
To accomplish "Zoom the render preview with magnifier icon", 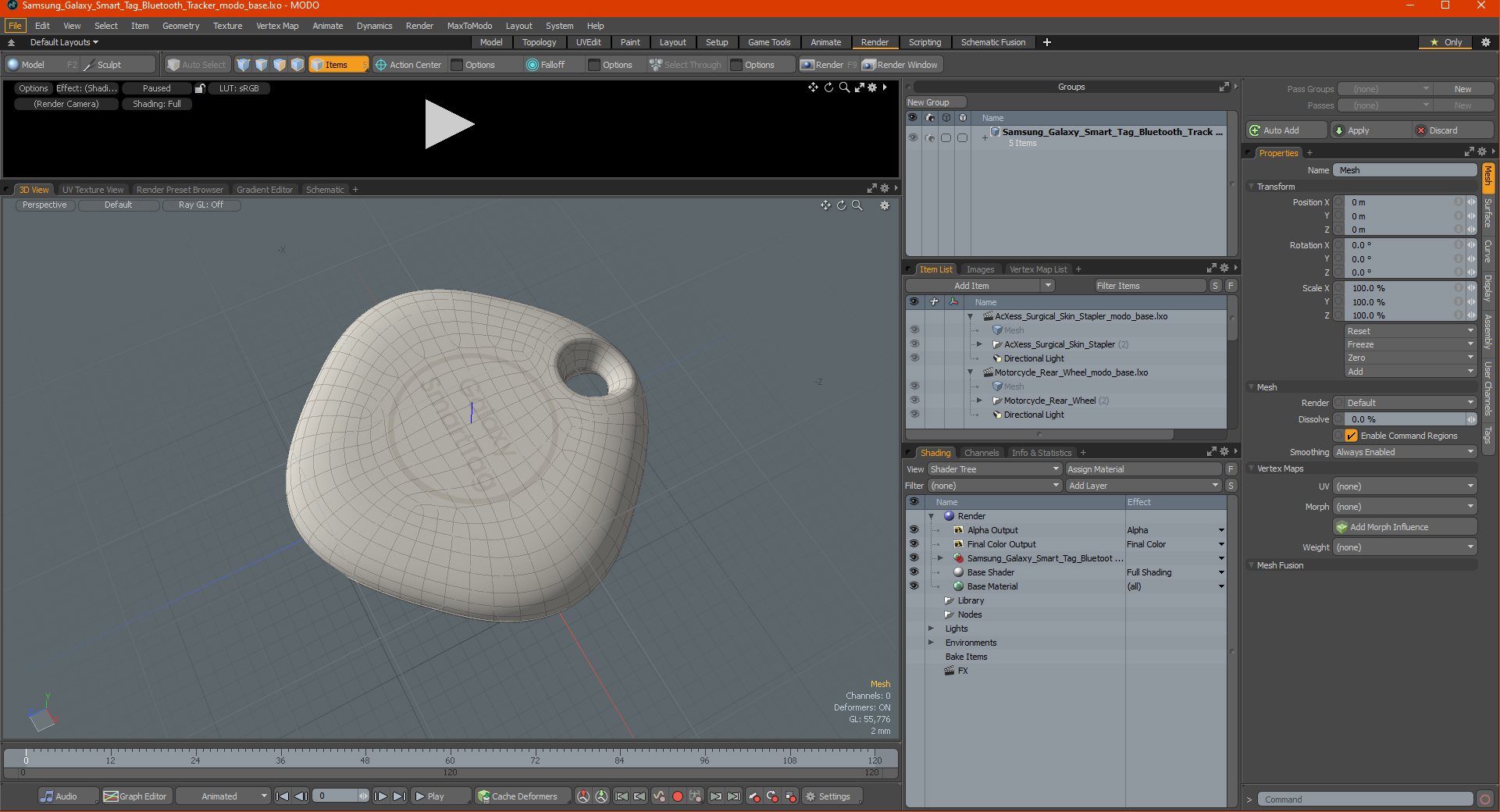I will [x=844, y=87].
